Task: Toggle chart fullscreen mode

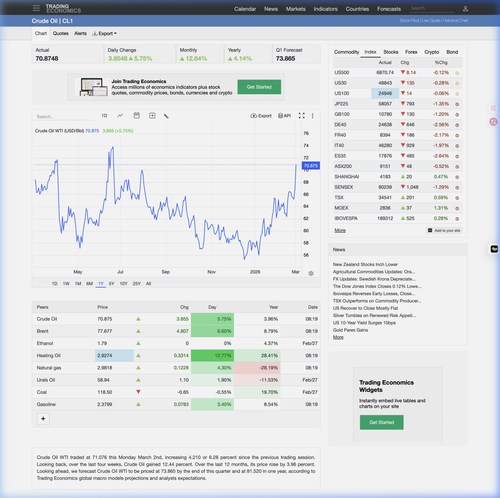Action: coord(302,116)
